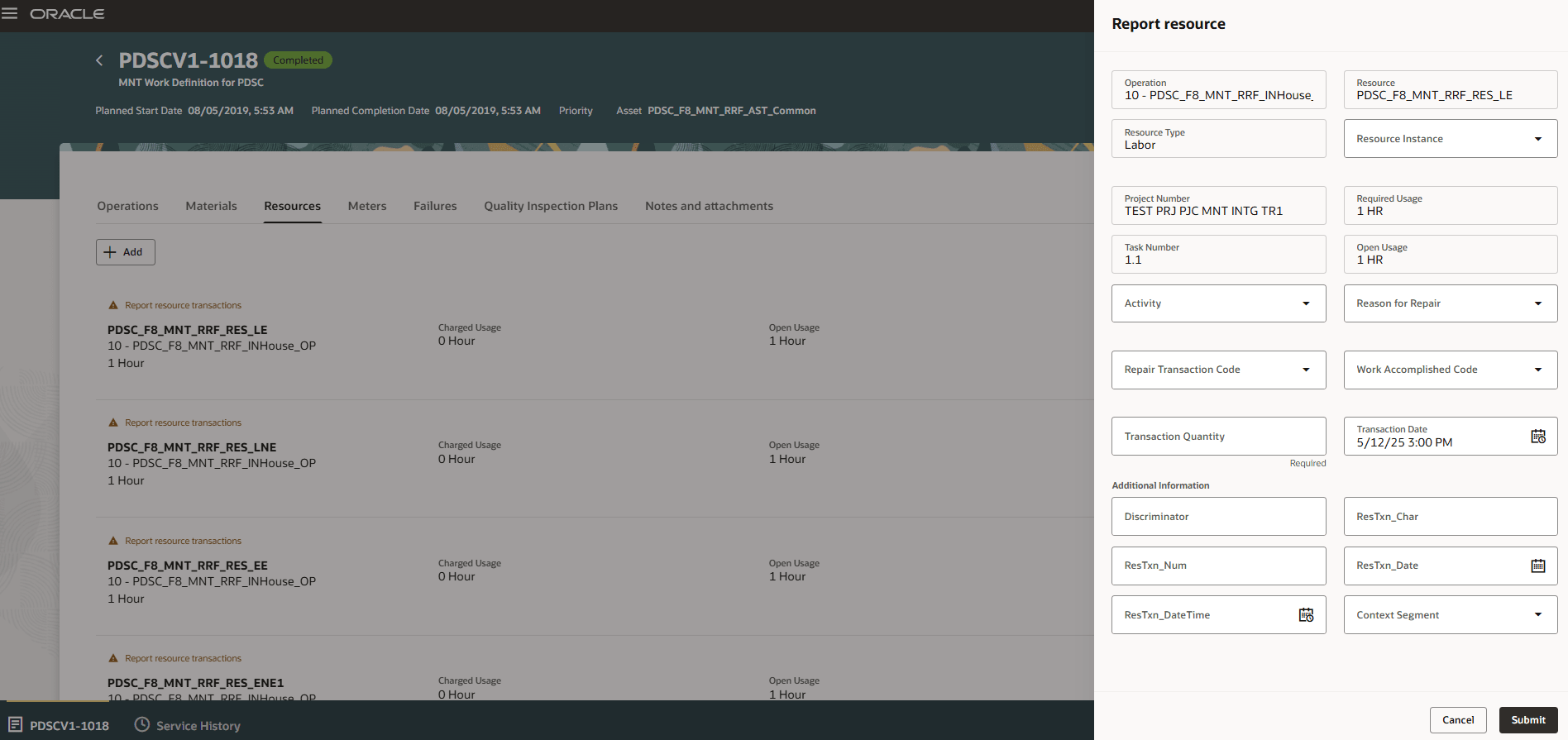Click the Task Number 1.1 field

pyautogui.click(x=1219, y=254)
